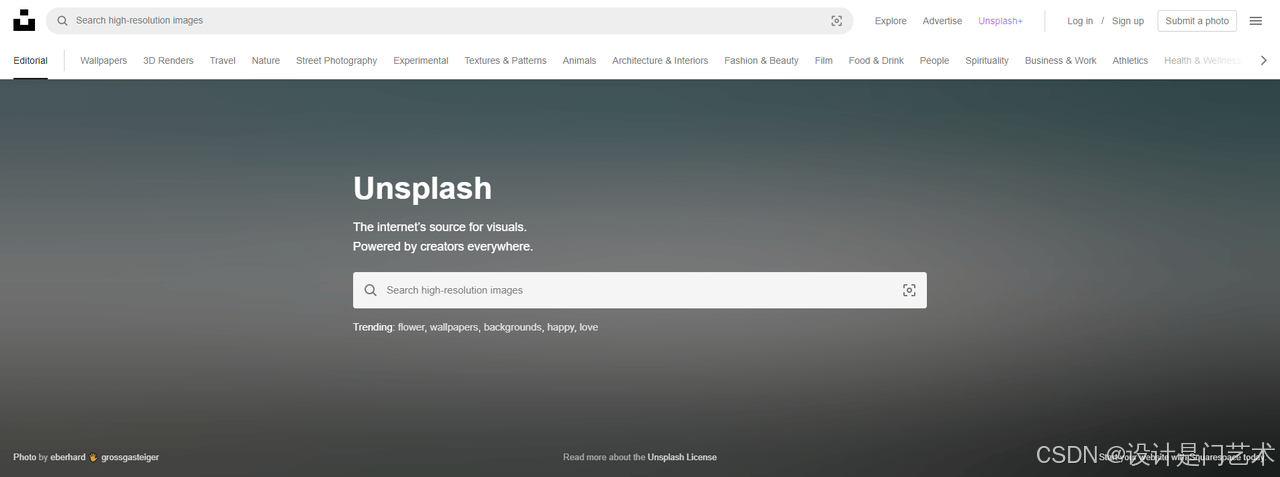The image size is (1280, 477).
Task: Open the Experimental category
Action: coord(421,60)
